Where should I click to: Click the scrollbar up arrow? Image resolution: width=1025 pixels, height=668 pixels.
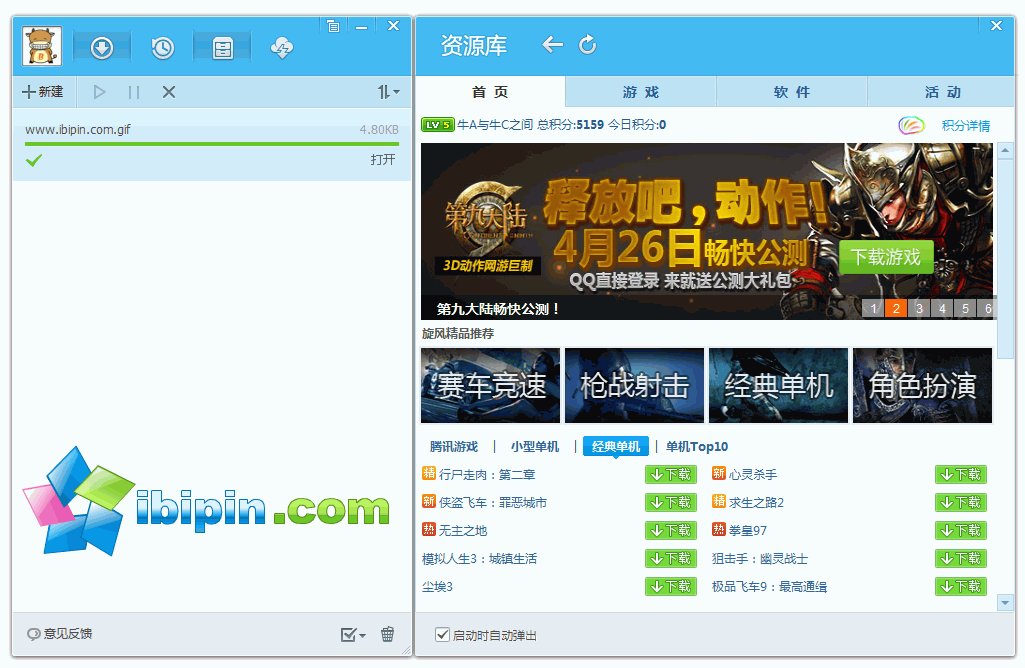(1005, 151)
